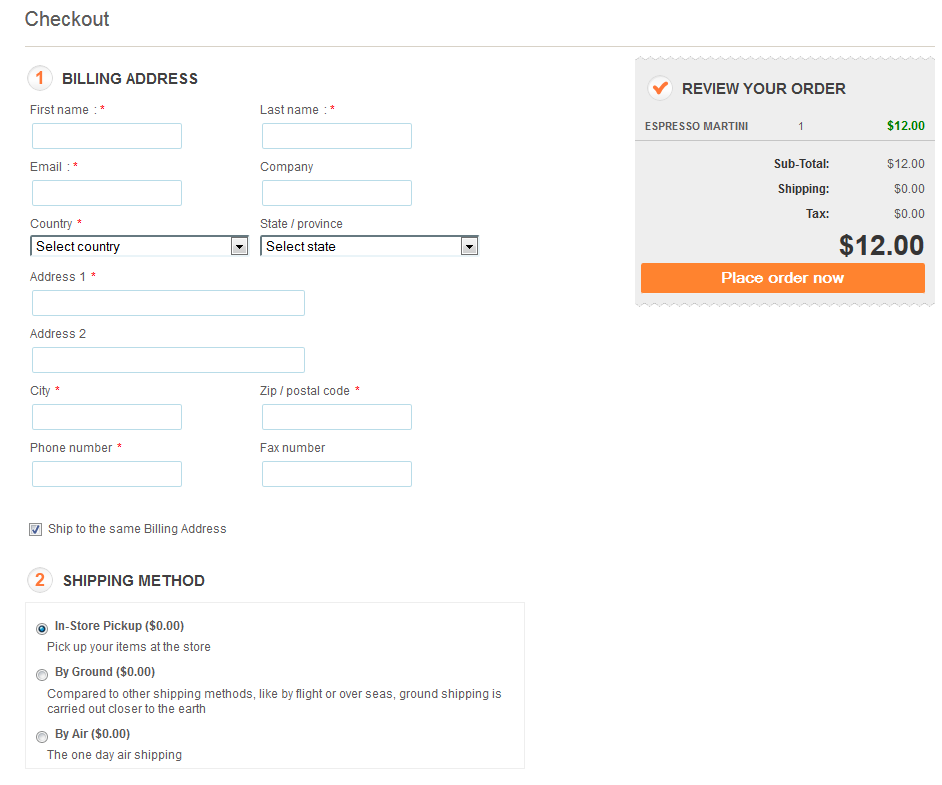This screenshot has width=942, height=785.
Task: Click the City input field
Action: [107, 417]
